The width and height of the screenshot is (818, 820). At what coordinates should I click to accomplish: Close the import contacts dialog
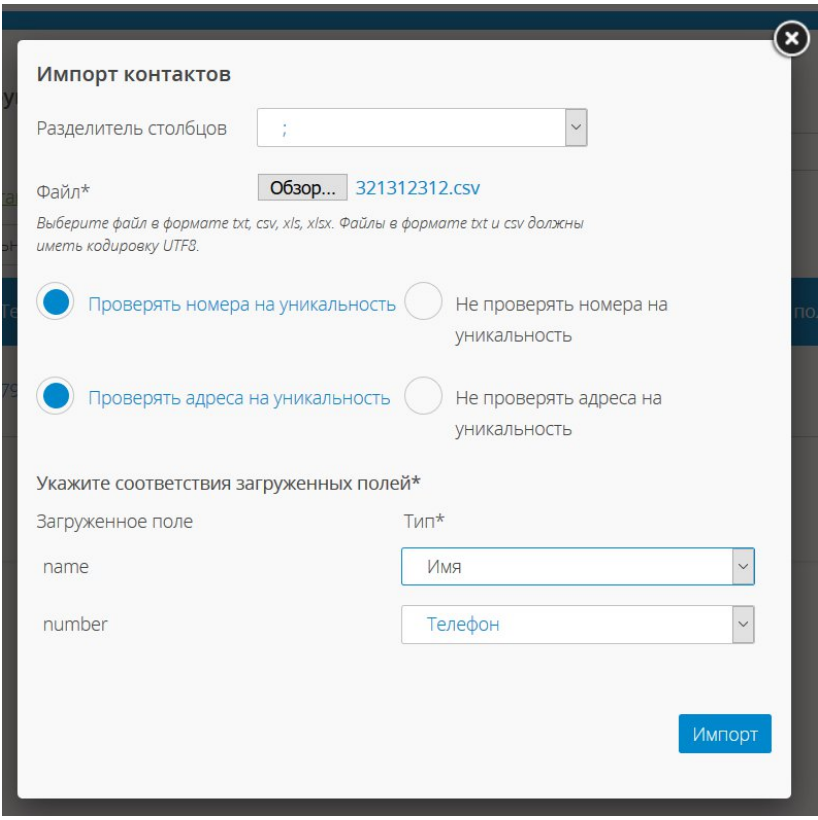tap(791, 40)
